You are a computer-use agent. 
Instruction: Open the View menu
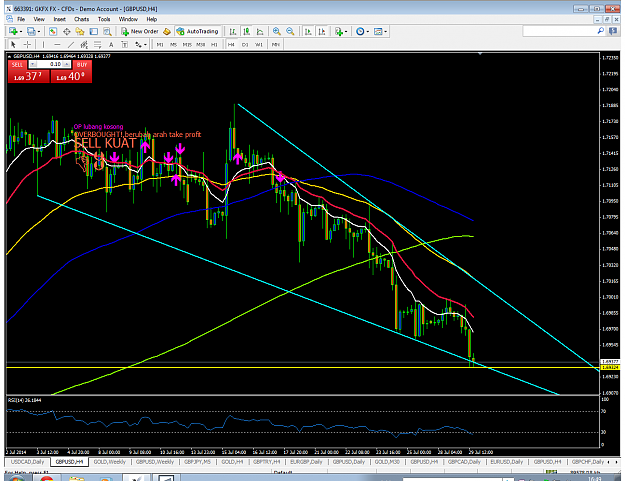39,19
